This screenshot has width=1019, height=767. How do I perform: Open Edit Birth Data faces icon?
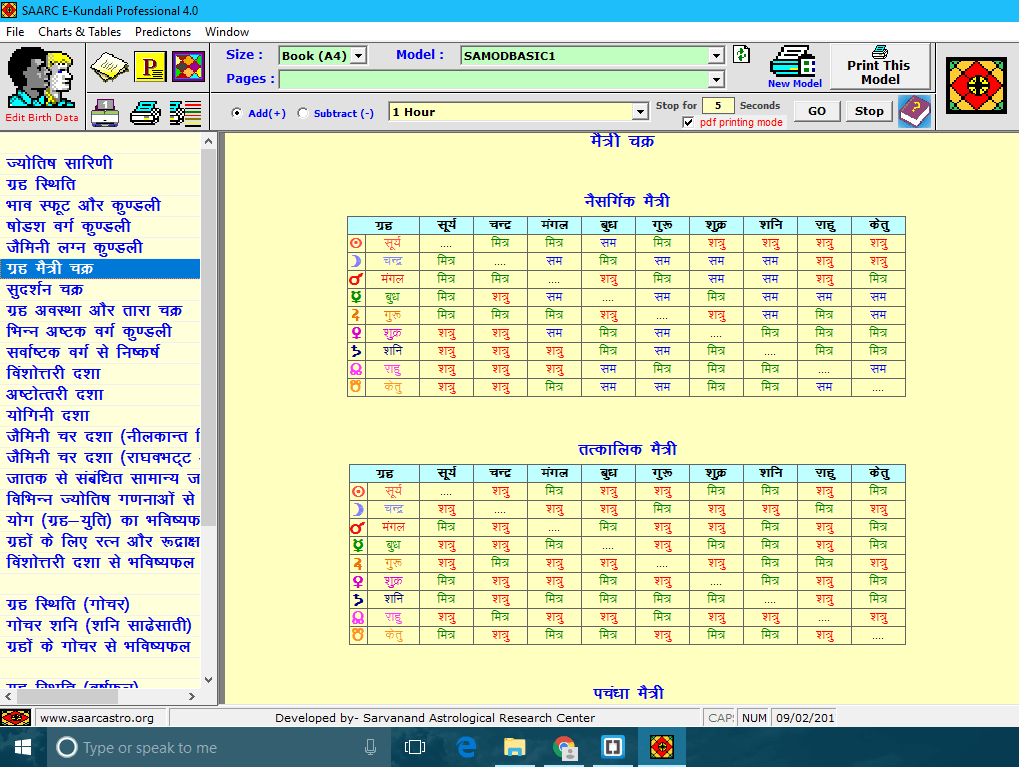coord(42,78)
